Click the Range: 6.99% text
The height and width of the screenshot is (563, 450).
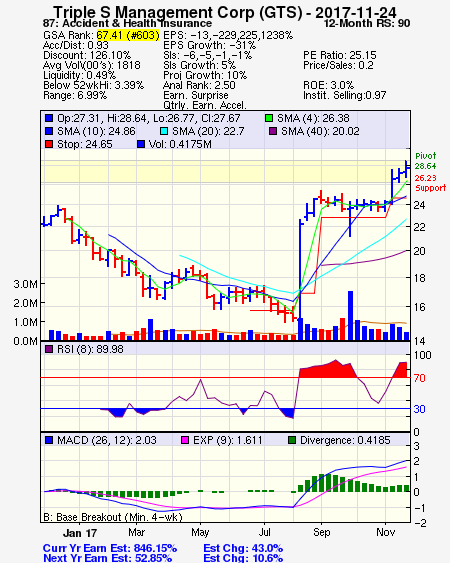pyautogui.click(x=75, y=96)
